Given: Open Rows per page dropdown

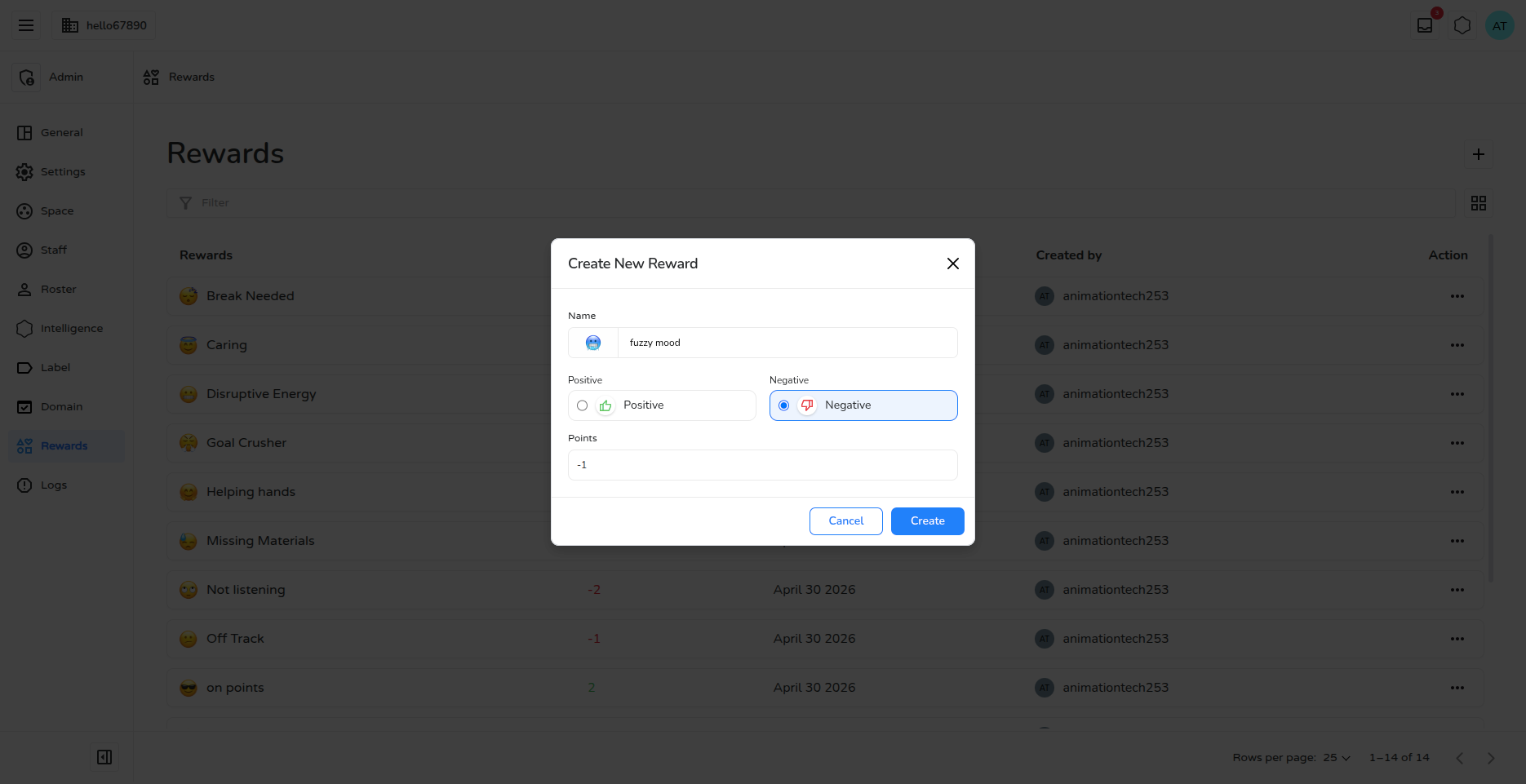Looking at the screenshot, I should tap(1337, 758).
